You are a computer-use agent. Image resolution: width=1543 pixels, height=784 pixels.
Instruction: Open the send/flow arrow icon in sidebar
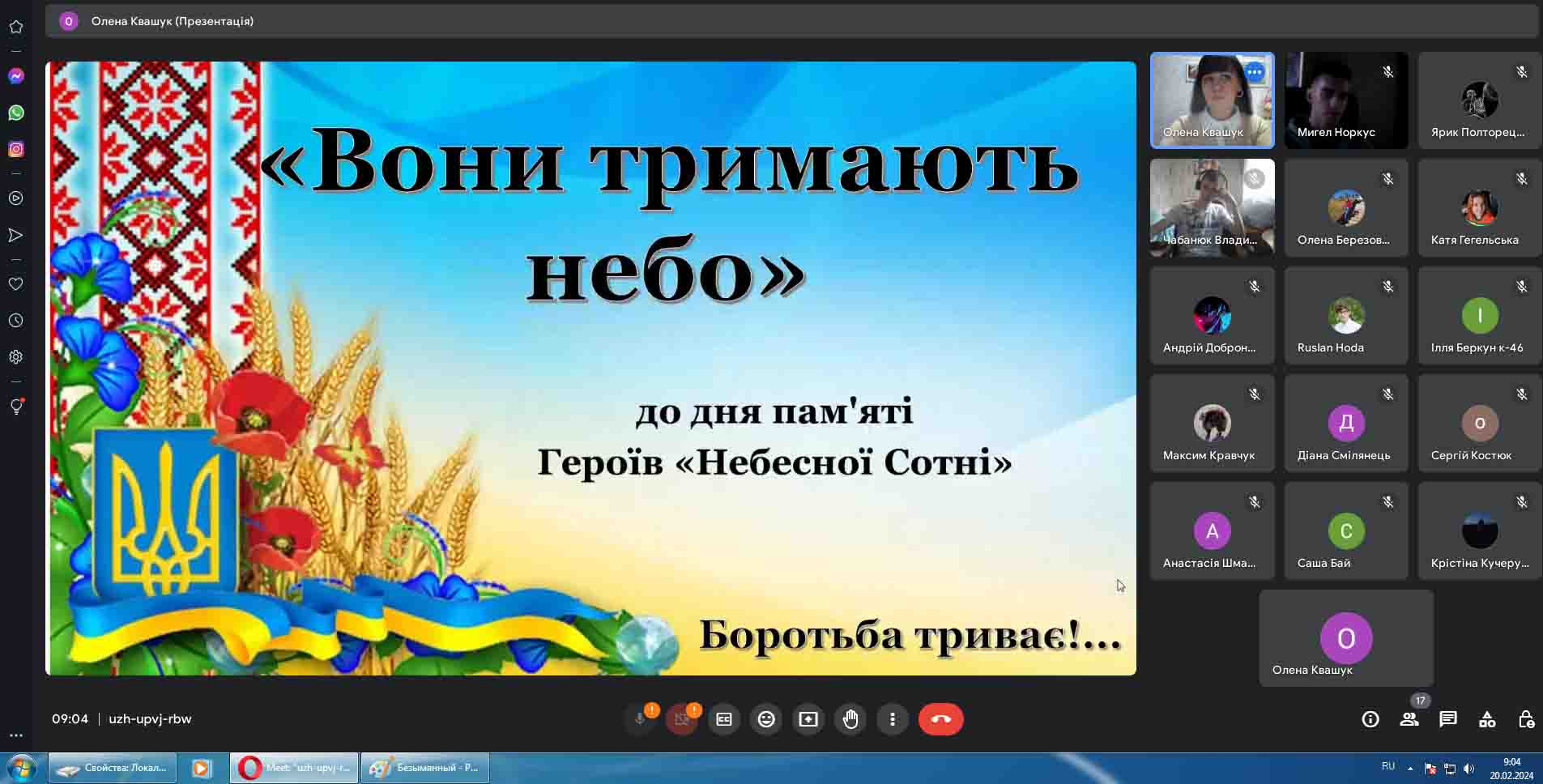[x=16, y=235]
